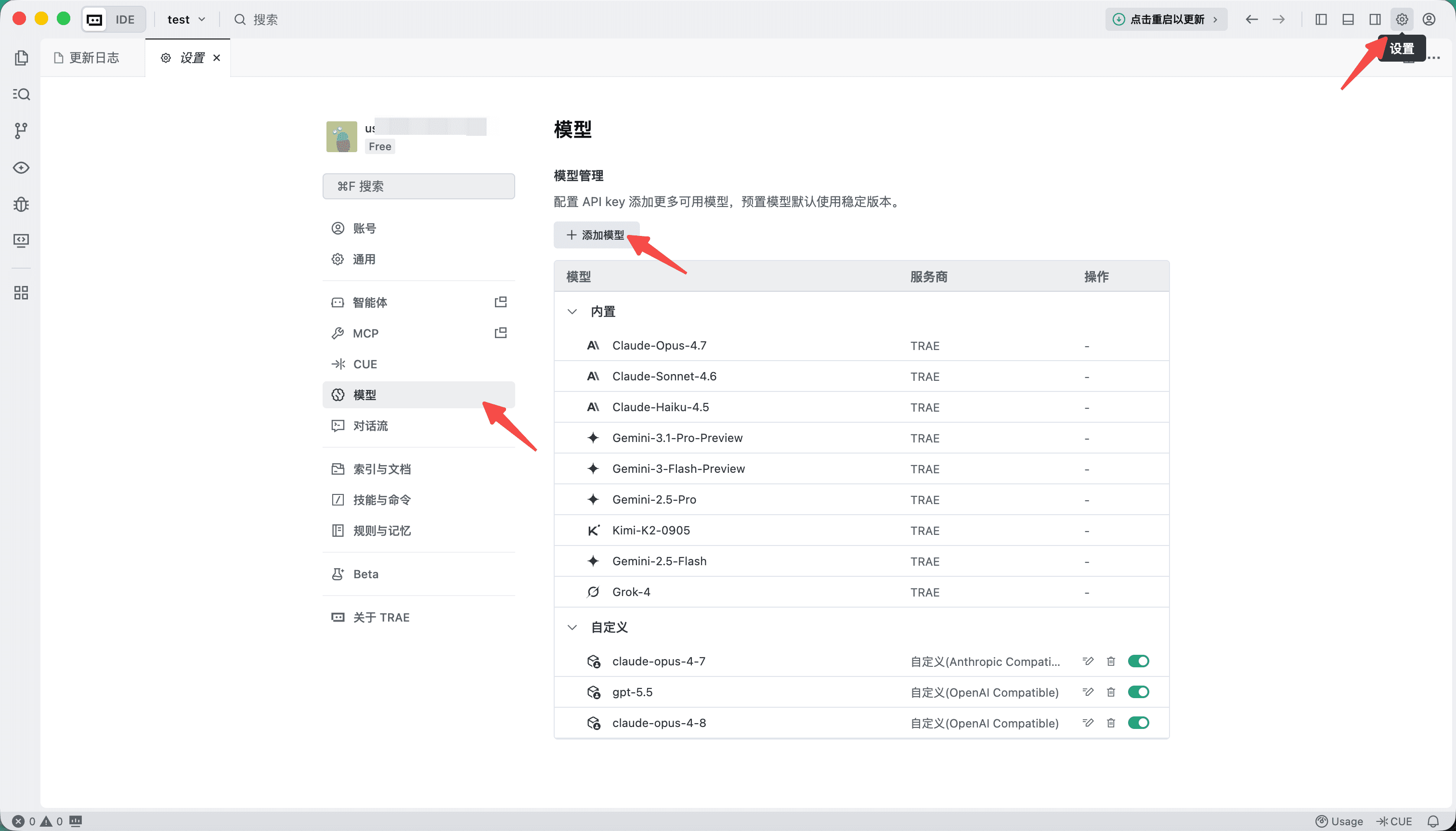Select the Claude-Haiku-4.5 model row
1456x831 pixels.
(861, 407)
